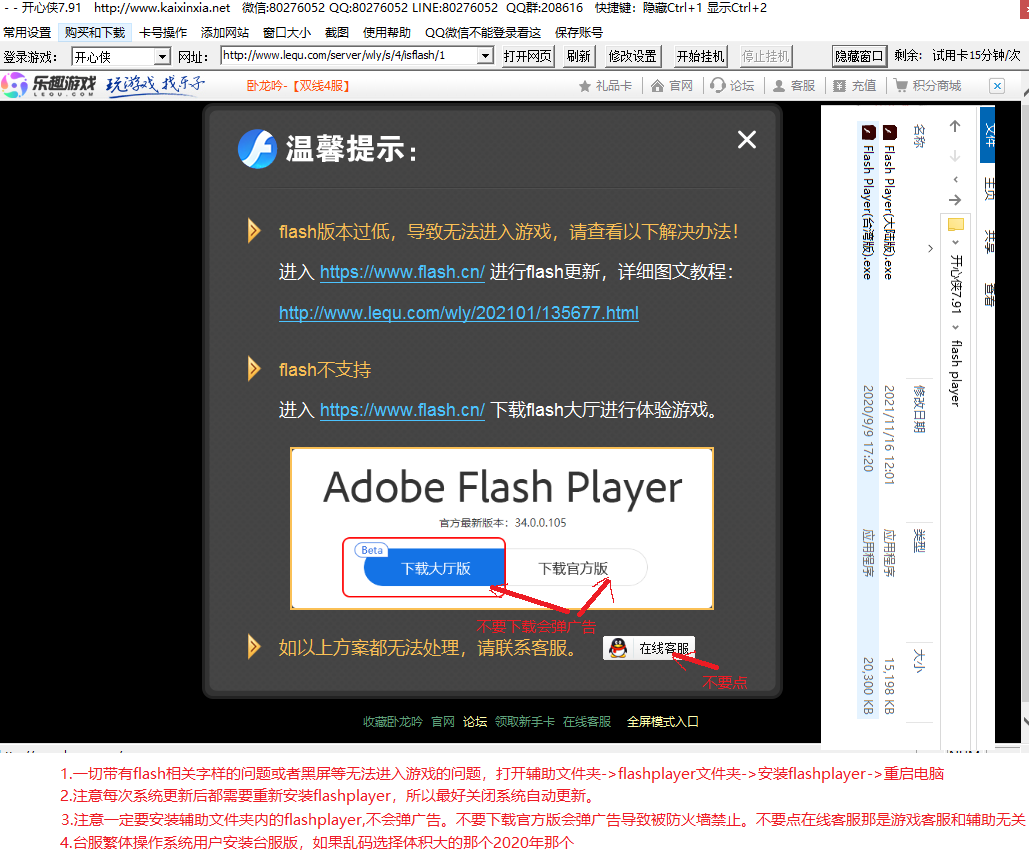Click the 礼品卡 star icon
Viewport: 1029px width, 864px height.
pyautogui.click(x=585, y=86)
